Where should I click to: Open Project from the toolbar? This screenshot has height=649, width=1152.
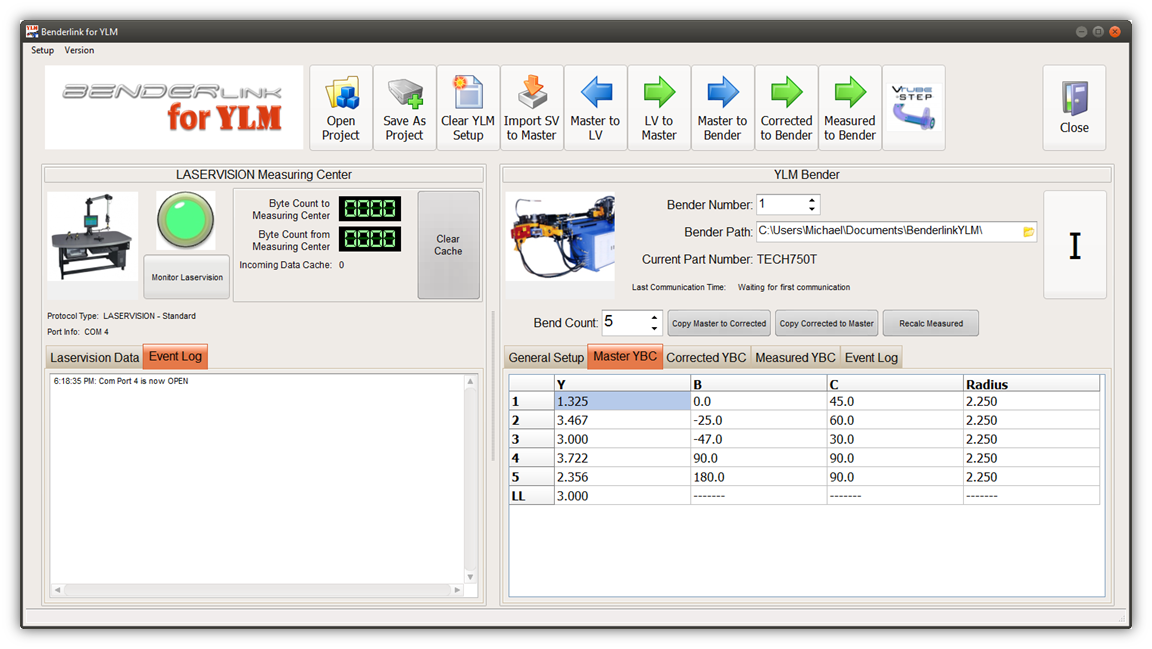341,108
